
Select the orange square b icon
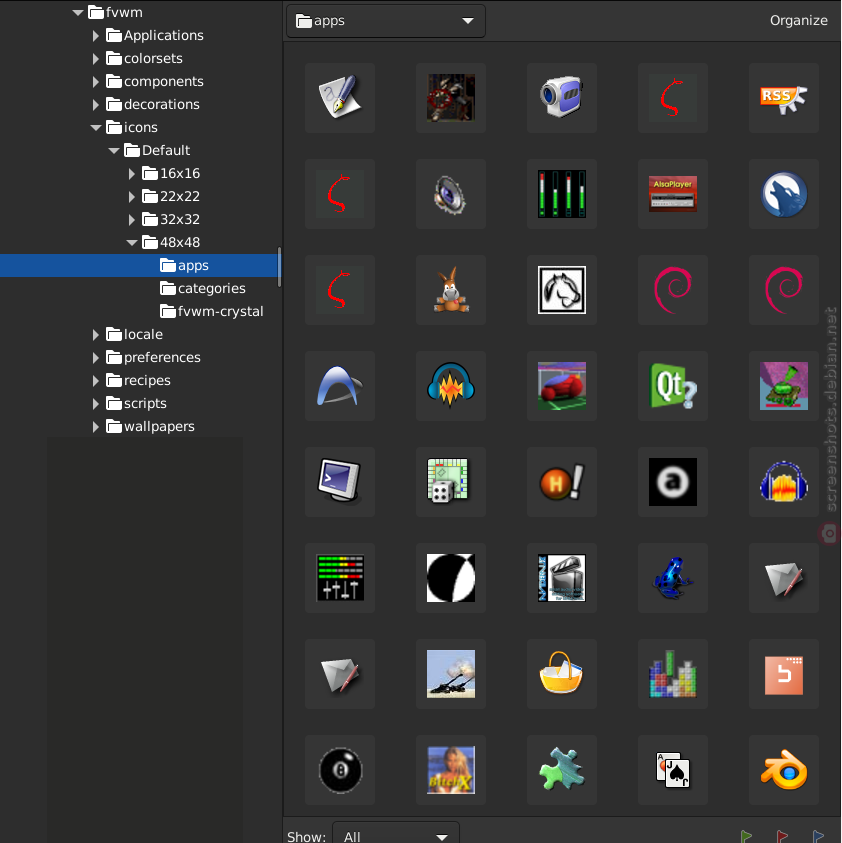click(x=784, y=674)
